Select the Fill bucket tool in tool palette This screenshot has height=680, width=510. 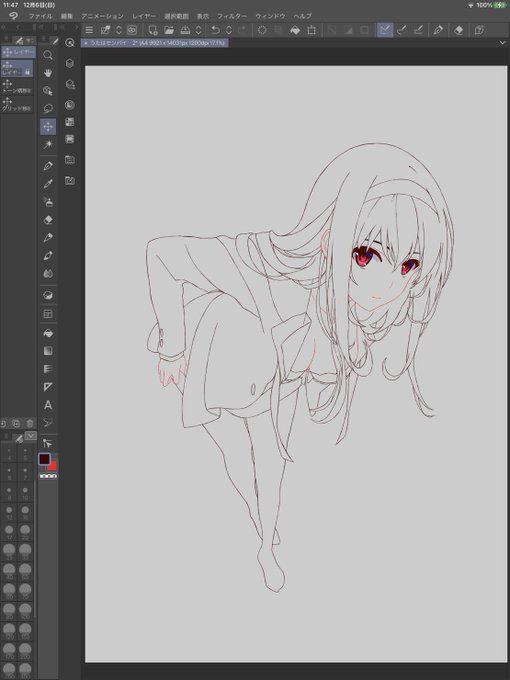pyautogui.click(x=48, y=333)
